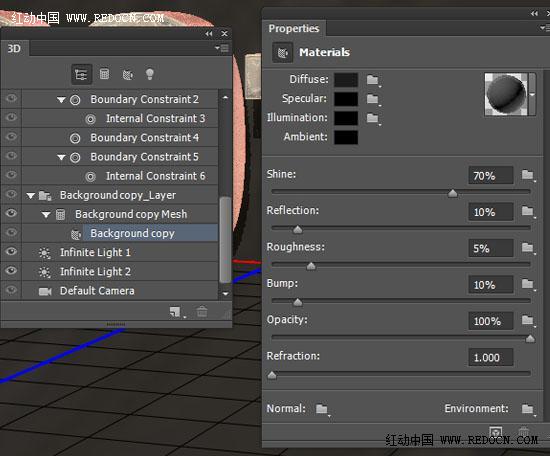The width and height of the screenshot is (550, 456).
Task: Click the Refraction value field
Action: [490, 357]
